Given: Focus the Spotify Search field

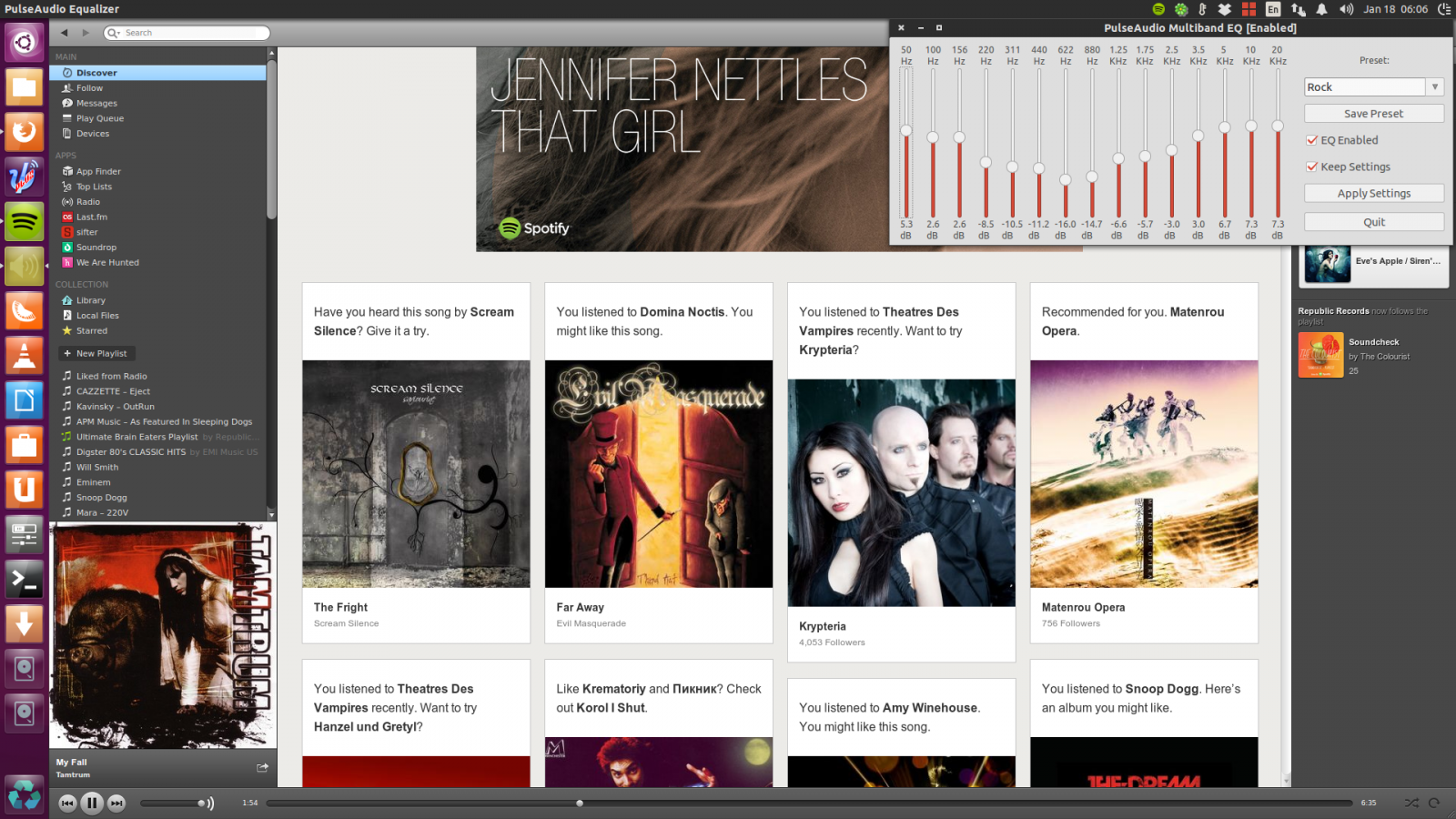Looking at the screenshot, I should click(187, 33).
